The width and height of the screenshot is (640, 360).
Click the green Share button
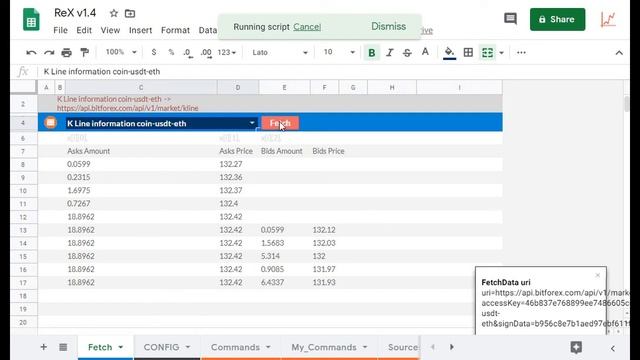557,19
